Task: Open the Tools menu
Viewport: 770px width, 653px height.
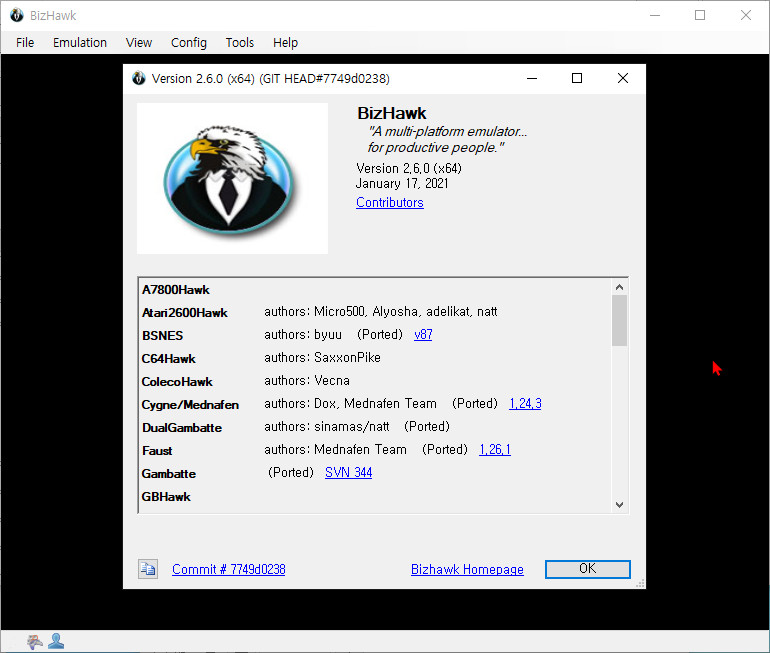Action: coord(240,43)
